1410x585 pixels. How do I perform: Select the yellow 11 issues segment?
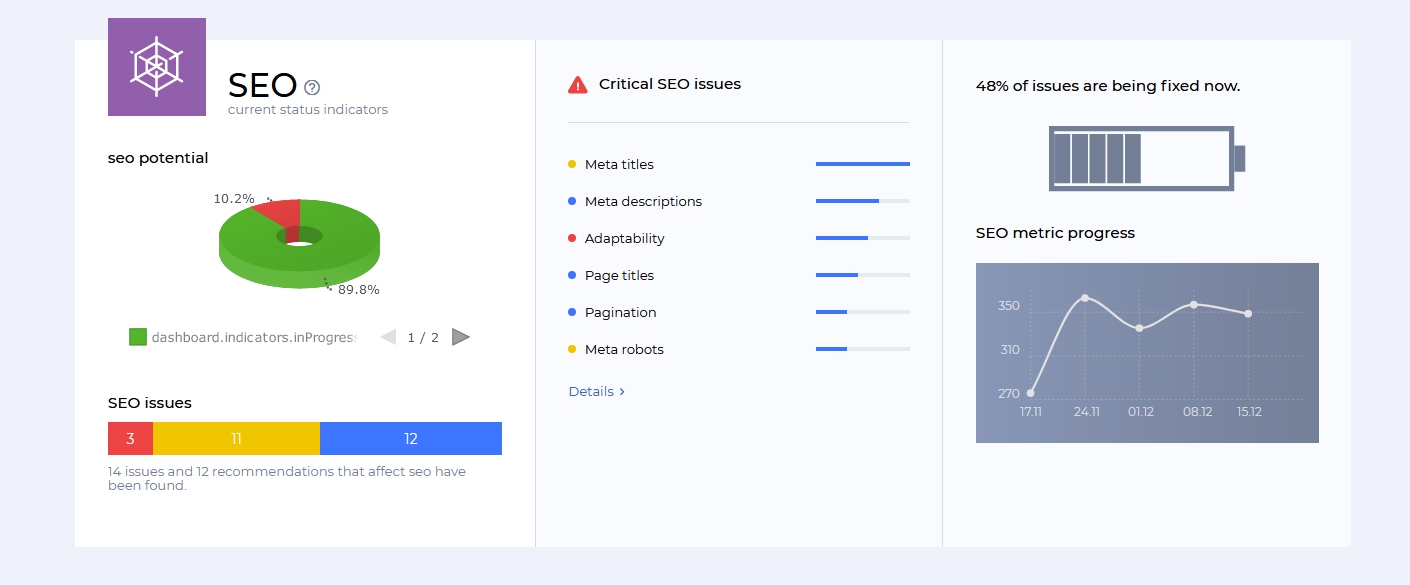[236, 439]
